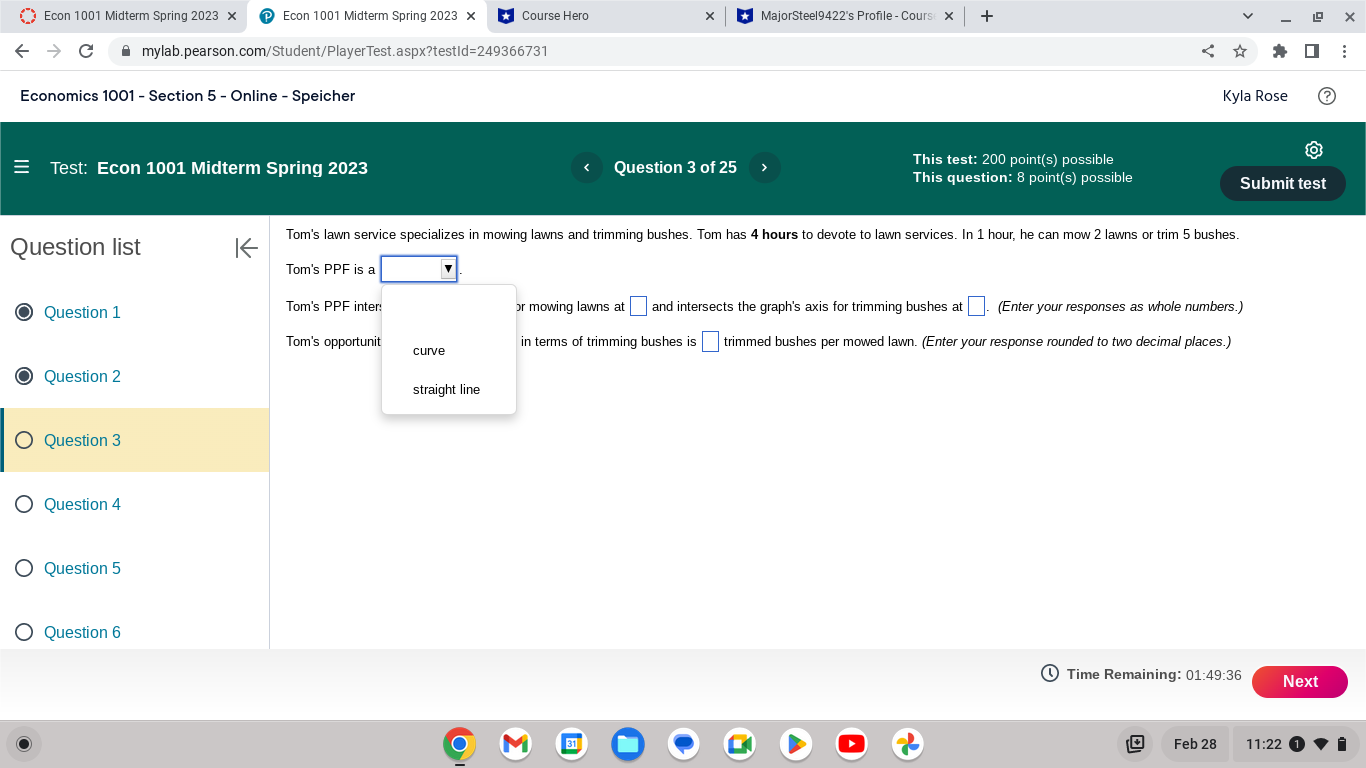Advance with the next question arrow
The height and width of the screenshot is (768, 1366).
click(764, 167)
